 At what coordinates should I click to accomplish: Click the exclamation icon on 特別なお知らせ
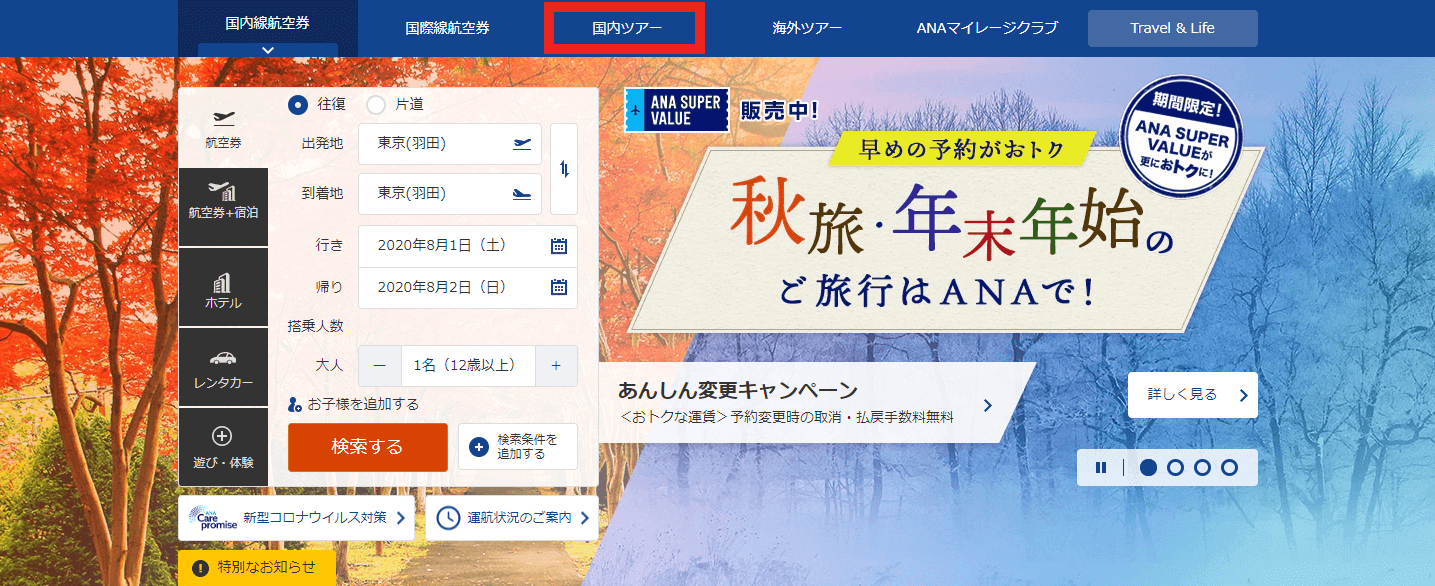click(200, 568)
